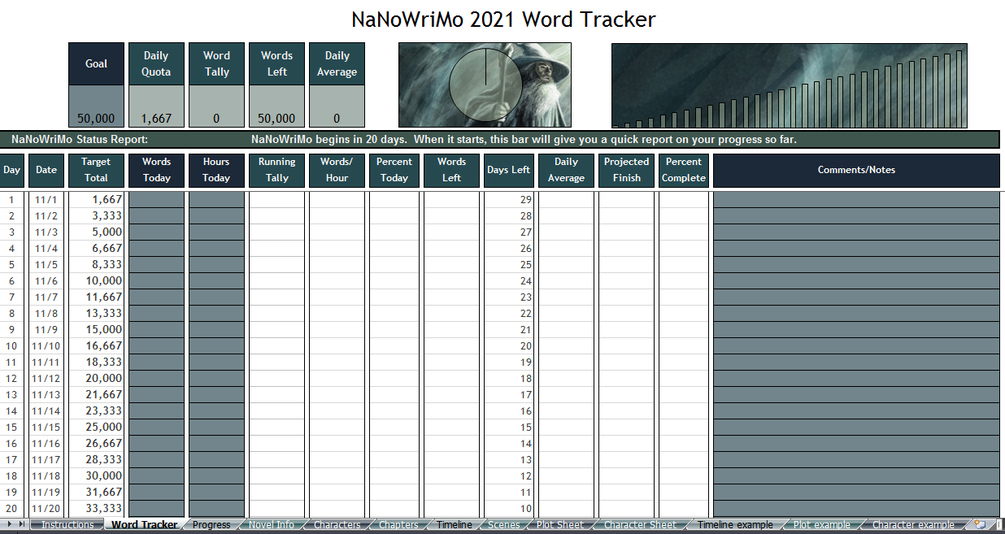Click the wizard clock progress image
1005x534 pixels.
(485, 85)
